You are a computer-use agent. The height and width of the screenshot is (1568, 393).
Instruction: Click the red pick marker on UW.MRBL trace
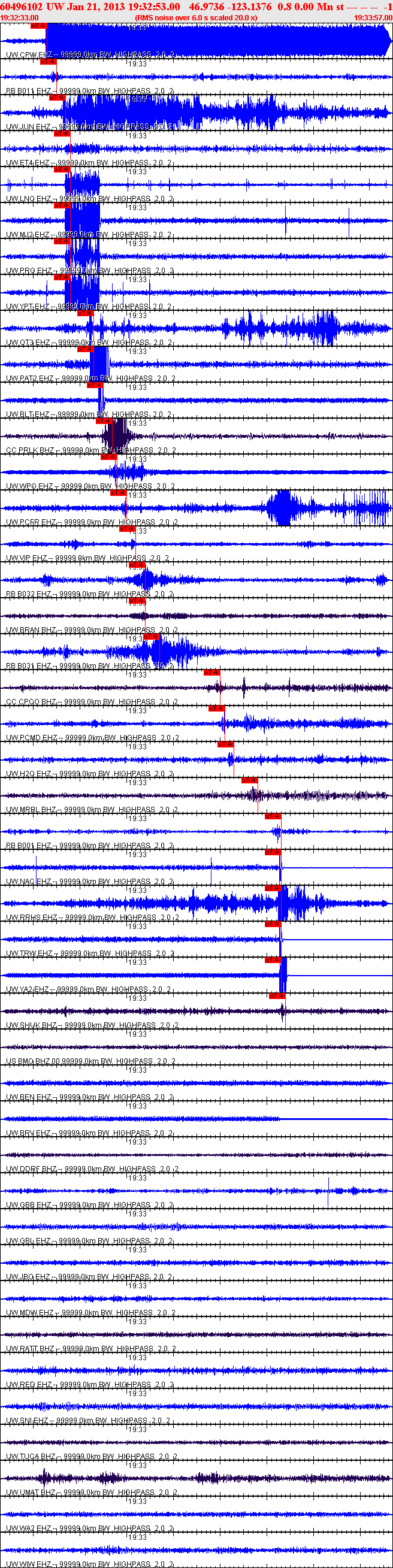coord(250,780)
